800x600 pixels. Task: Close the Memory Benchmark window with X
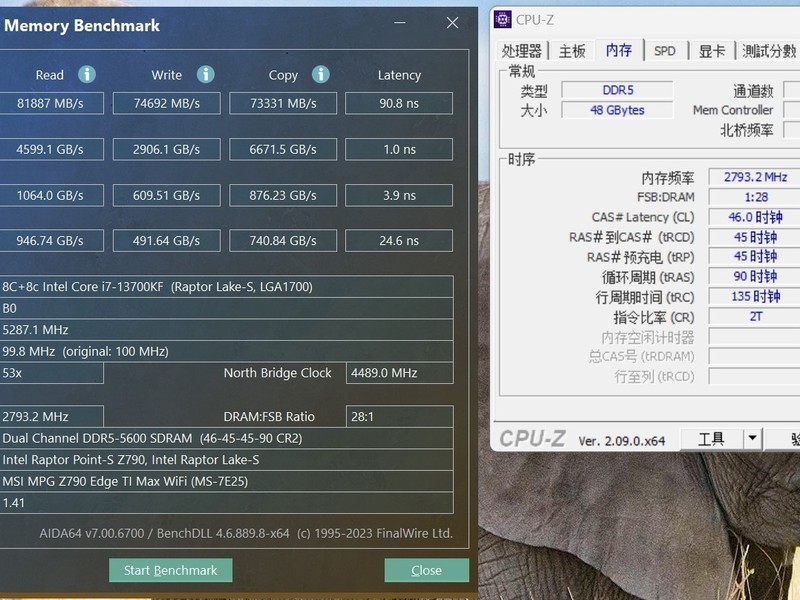tap(452, 22)
